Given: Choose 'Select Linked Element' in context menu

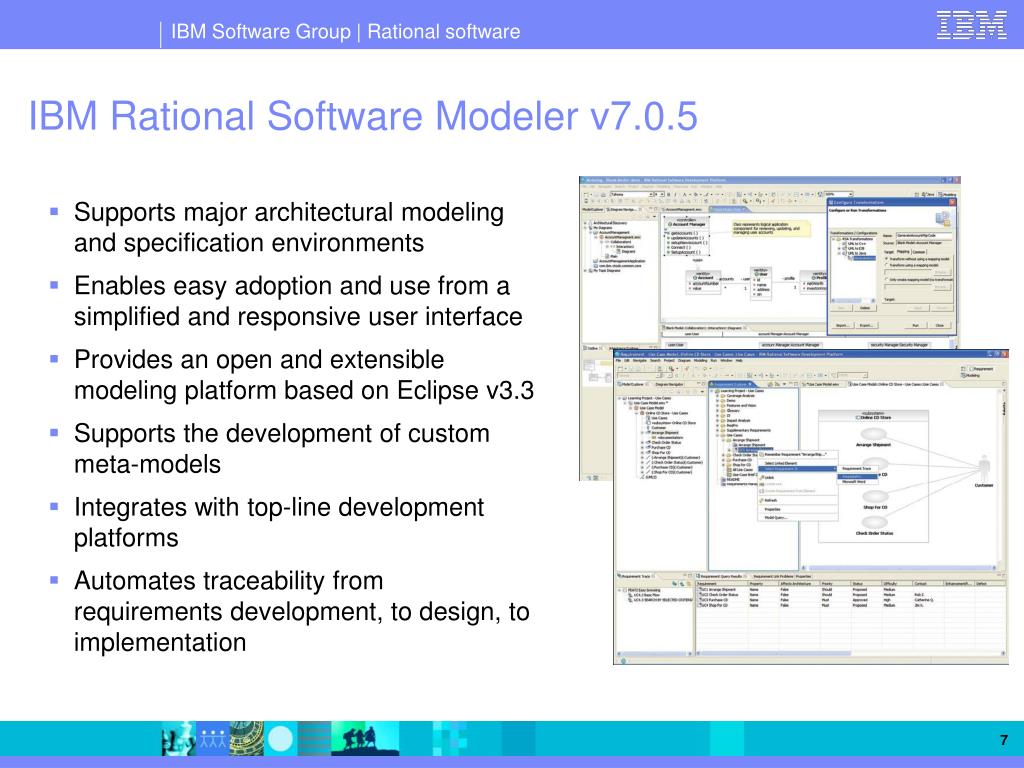Looking at the screenshot, I should 798,464.
